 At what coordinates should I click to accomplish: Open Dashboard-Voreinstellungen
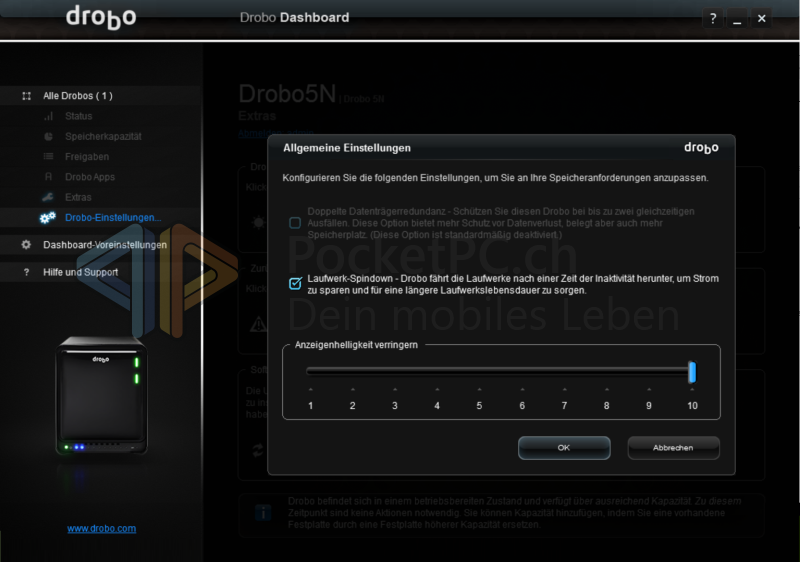(x=105, y=245)
